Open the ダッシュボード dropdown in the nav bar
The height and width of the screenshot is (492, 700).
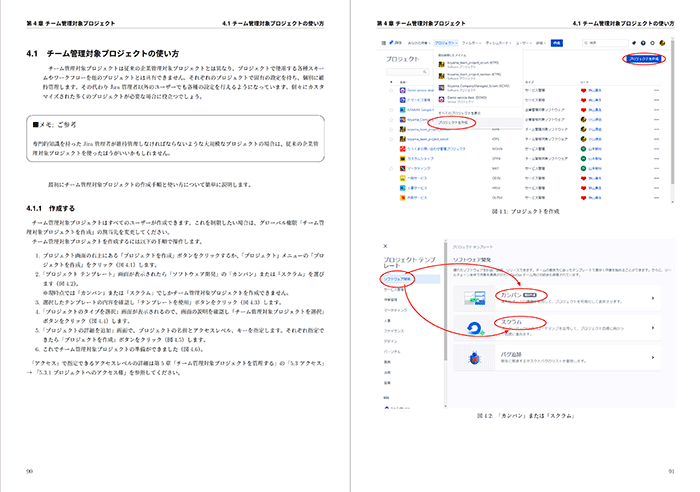tap(498, 43)
